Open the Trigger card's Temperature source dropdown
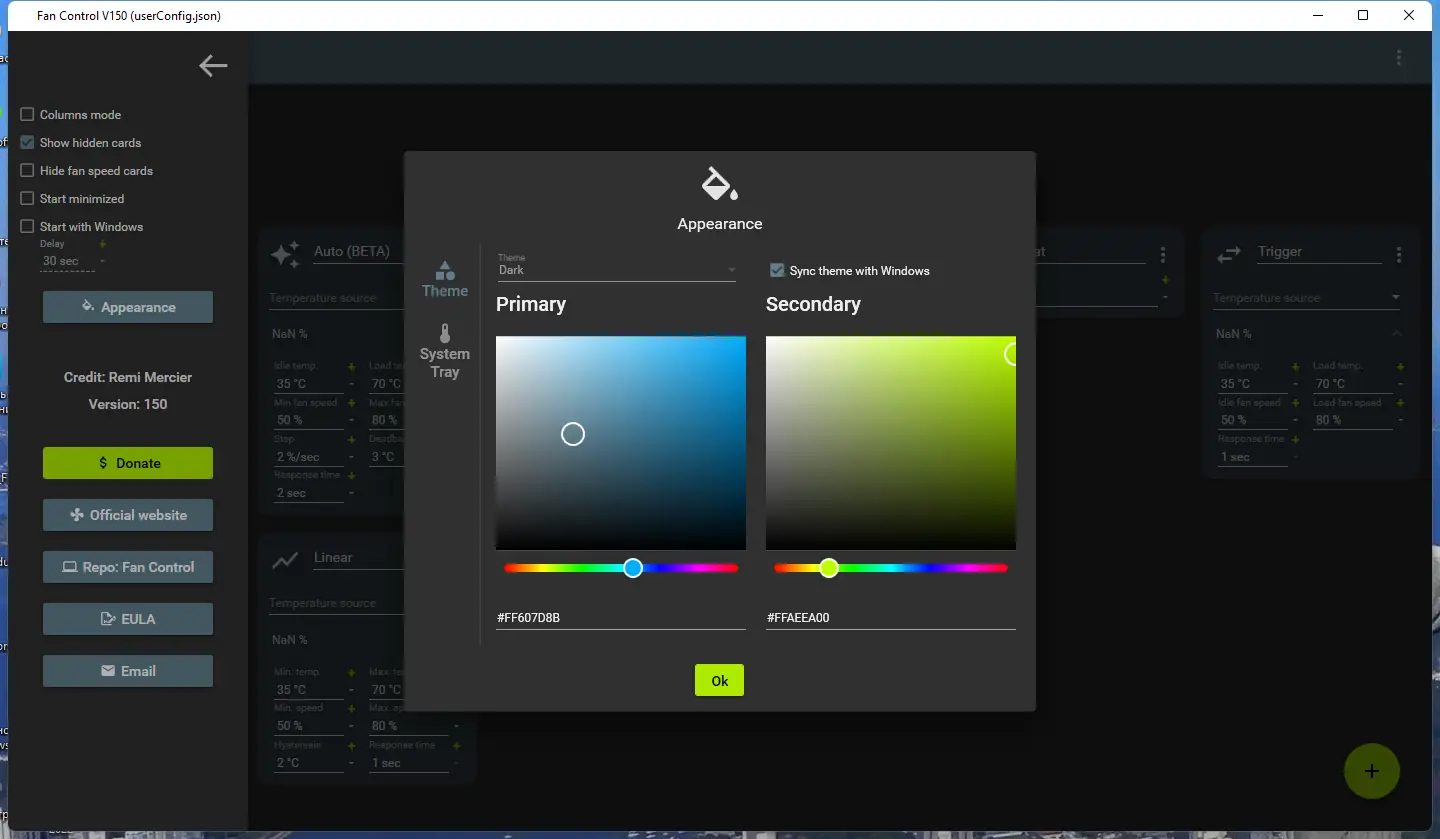Screen dimensions: 1440x839 (1308, 298)
